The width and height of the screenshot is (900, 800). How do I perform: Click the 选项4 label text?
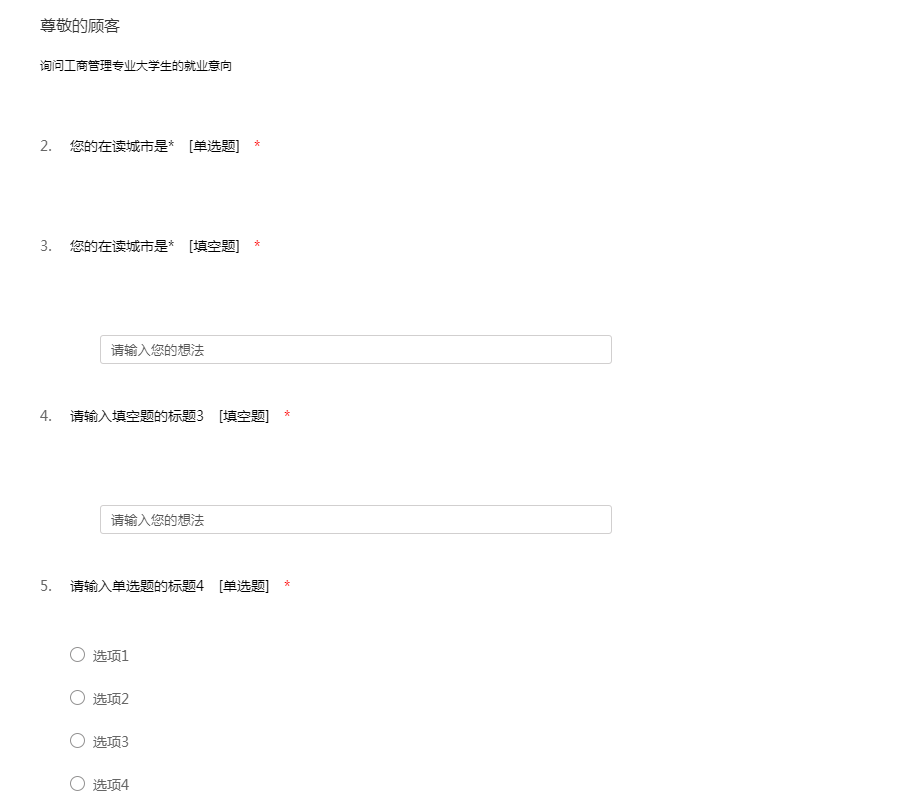111,785
